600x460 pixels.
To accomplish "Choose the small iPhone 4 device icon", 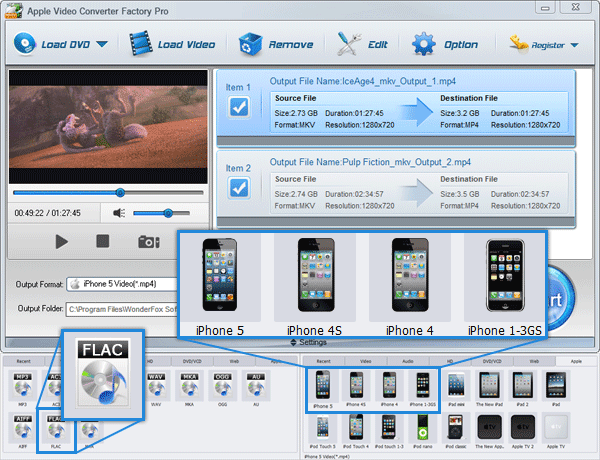I will (390, 389).
